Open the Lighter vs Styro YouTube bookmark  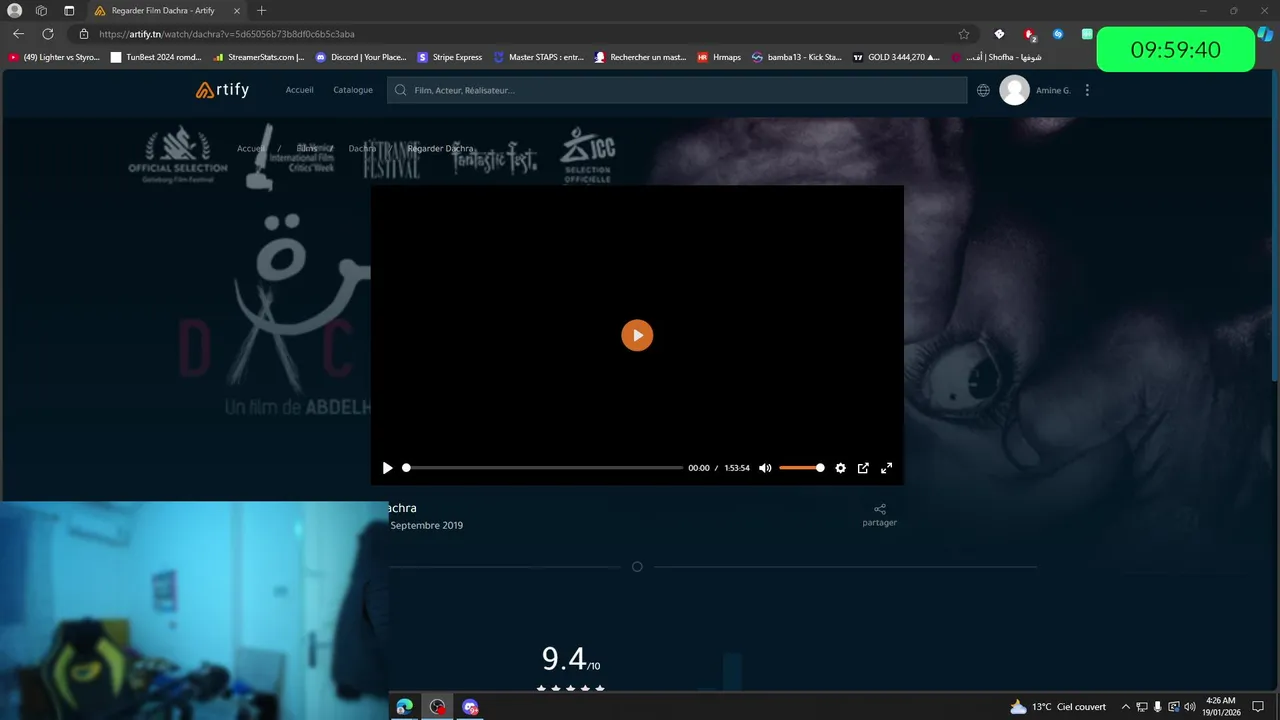(x=54, y=57)
